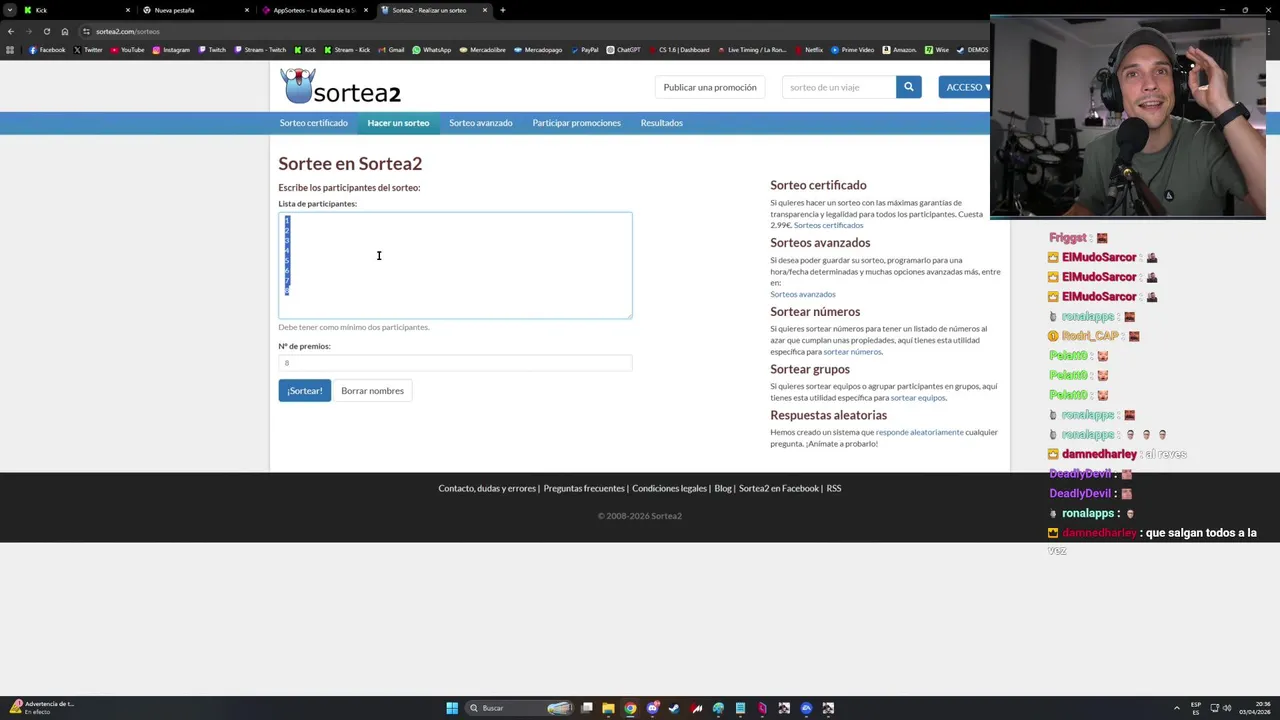Reload the current page
1280x720 pixels.
(x=46, y=31)
